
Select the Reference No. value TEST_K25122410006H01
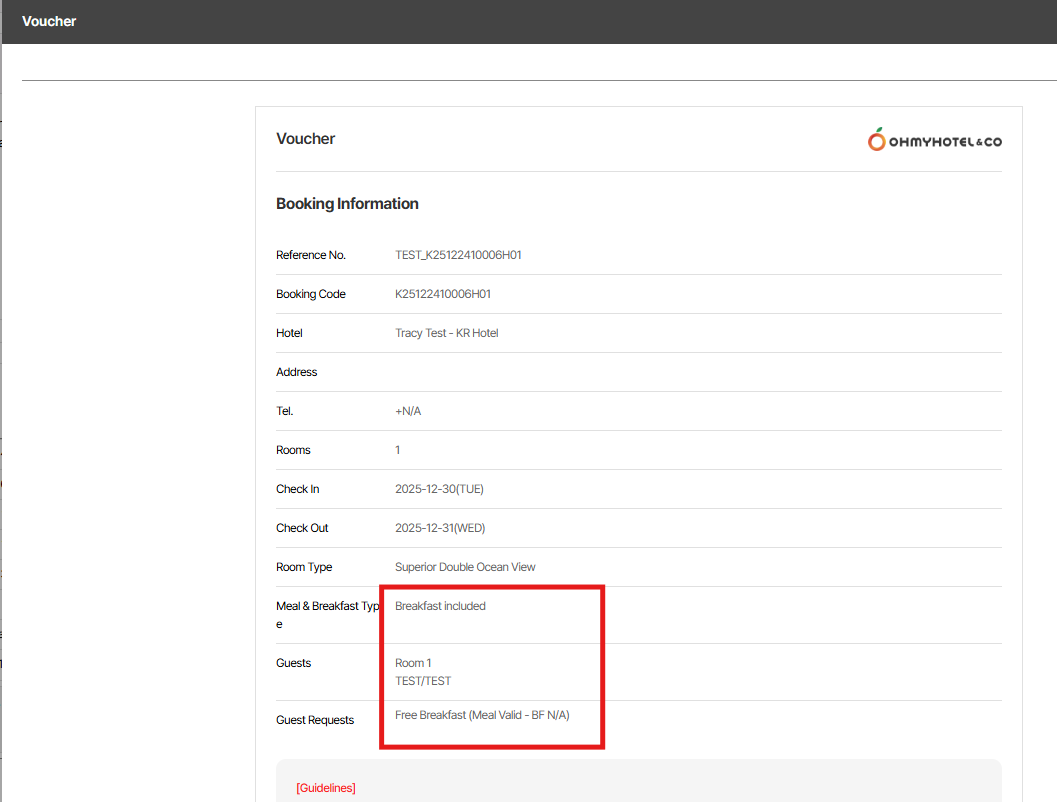[458, 255]
